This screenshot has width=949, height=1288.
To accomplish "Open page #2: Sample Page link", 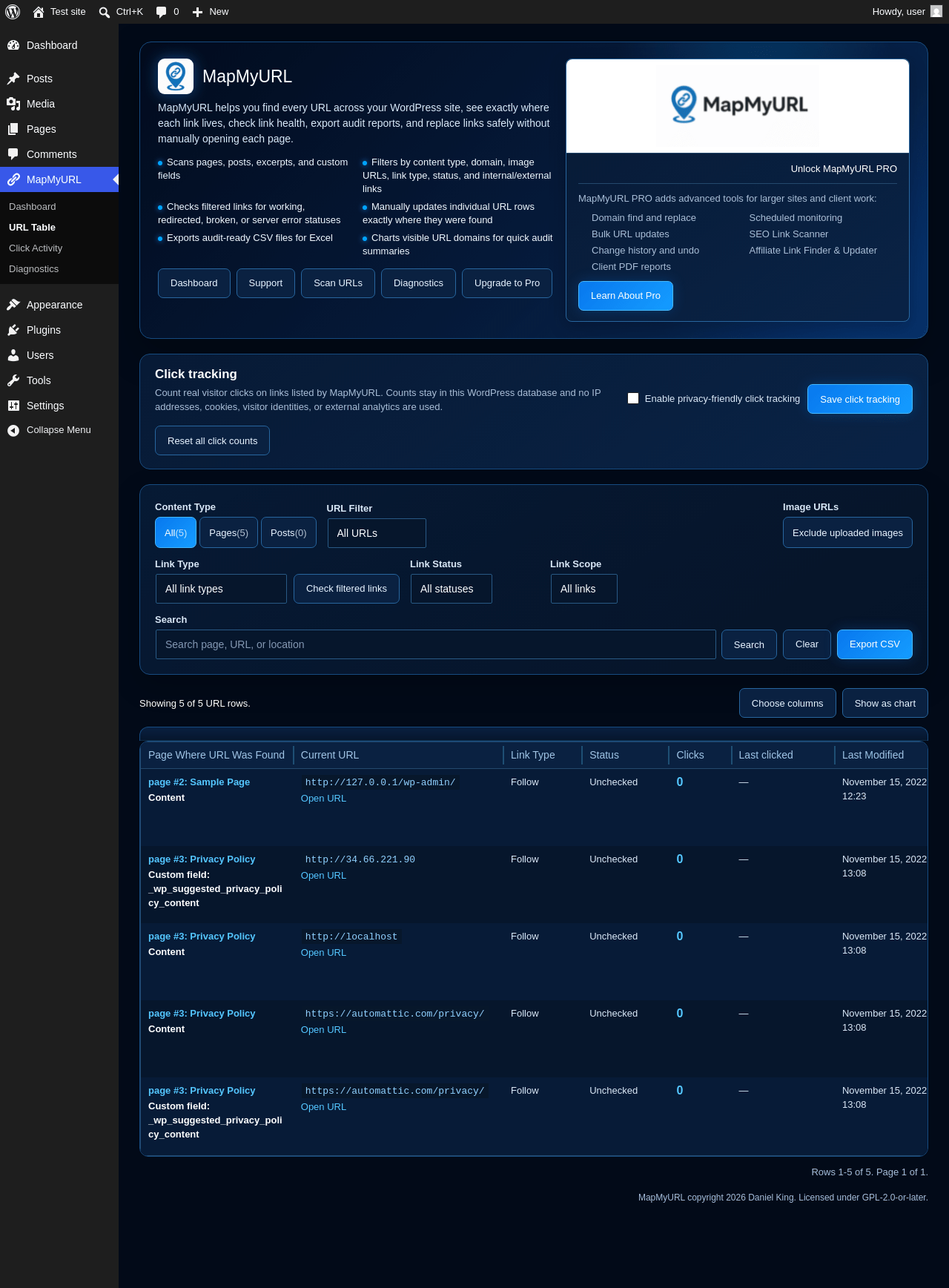I will 199,782.
